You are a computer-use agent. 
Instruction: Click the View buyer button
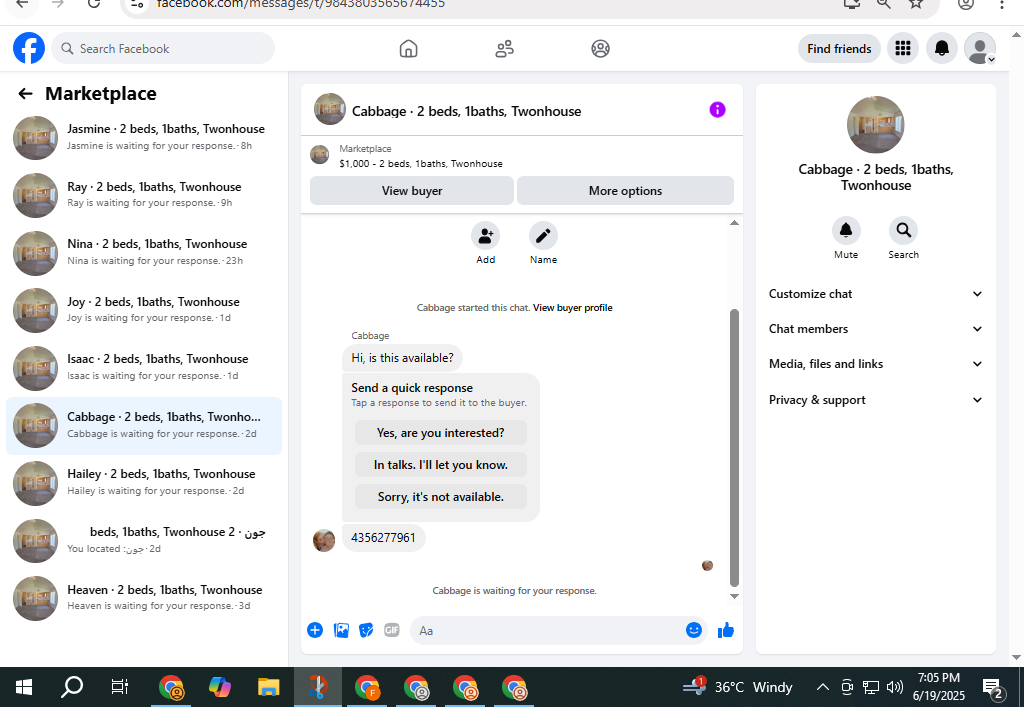point(411,191)
